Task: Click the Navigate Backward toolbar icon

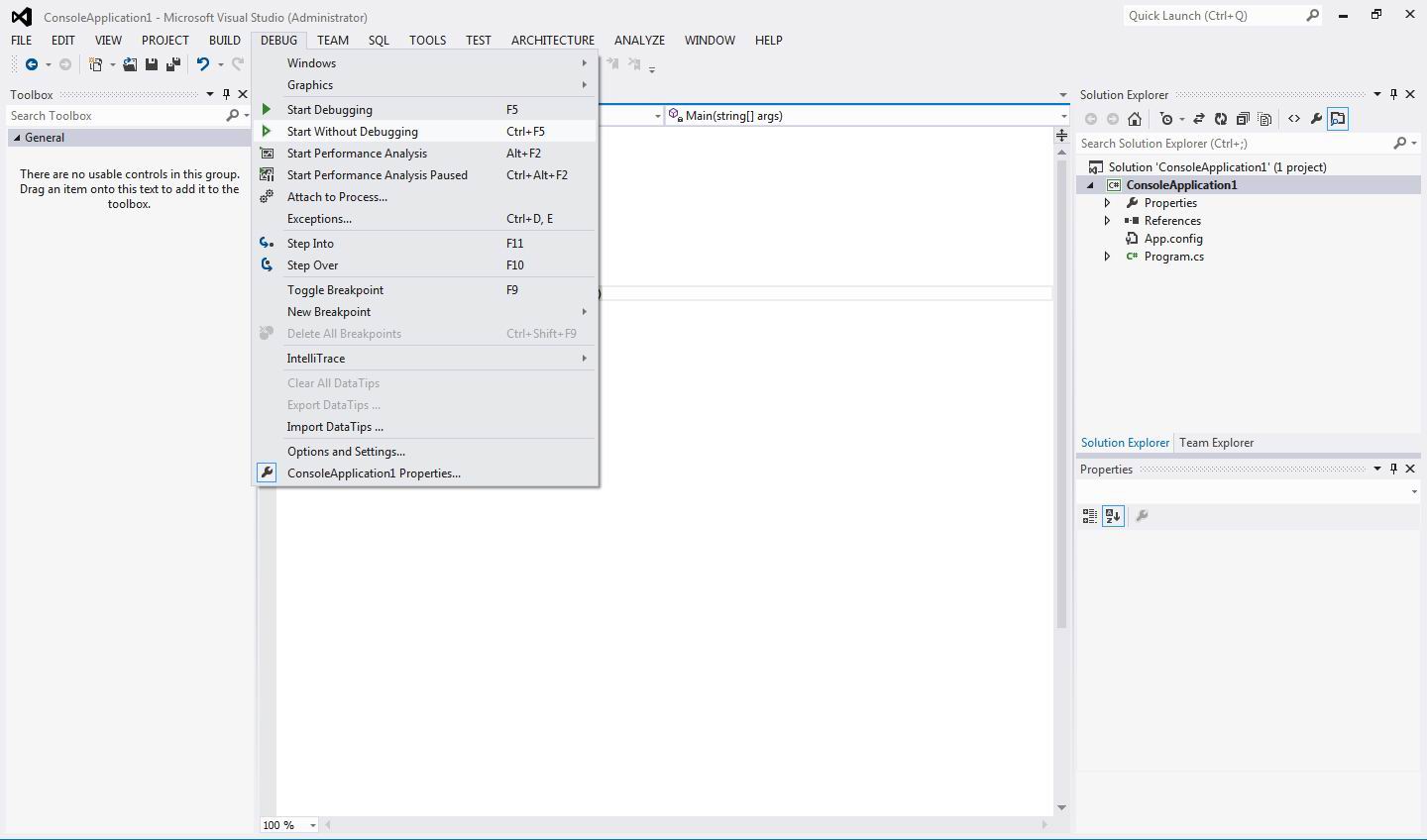Action: (32, 64)
